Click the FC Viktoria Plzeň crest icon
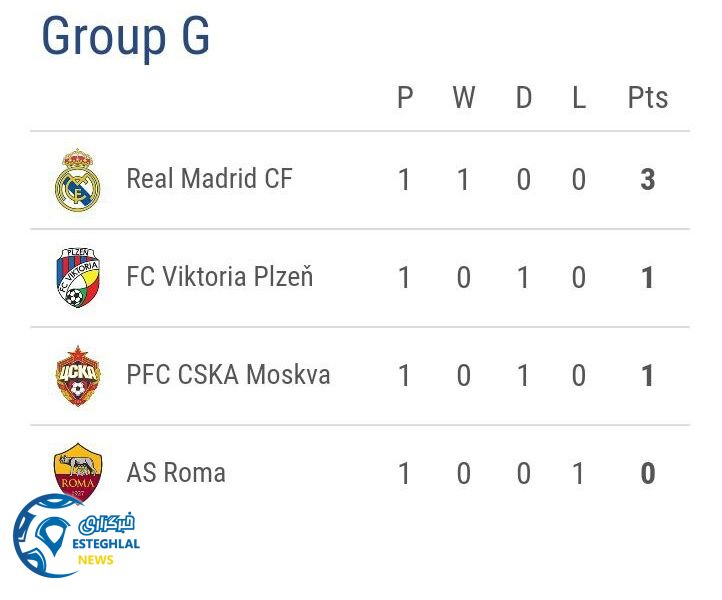722x600 pixels. [x=77, y=277]
